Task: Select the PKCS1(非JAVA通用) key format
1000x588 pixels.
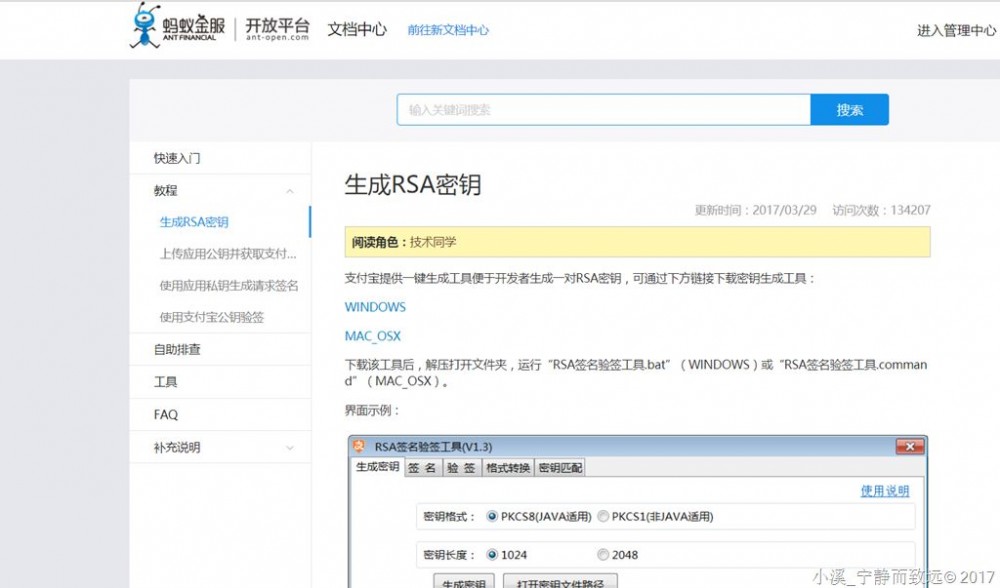Action: tap(602, 516)
